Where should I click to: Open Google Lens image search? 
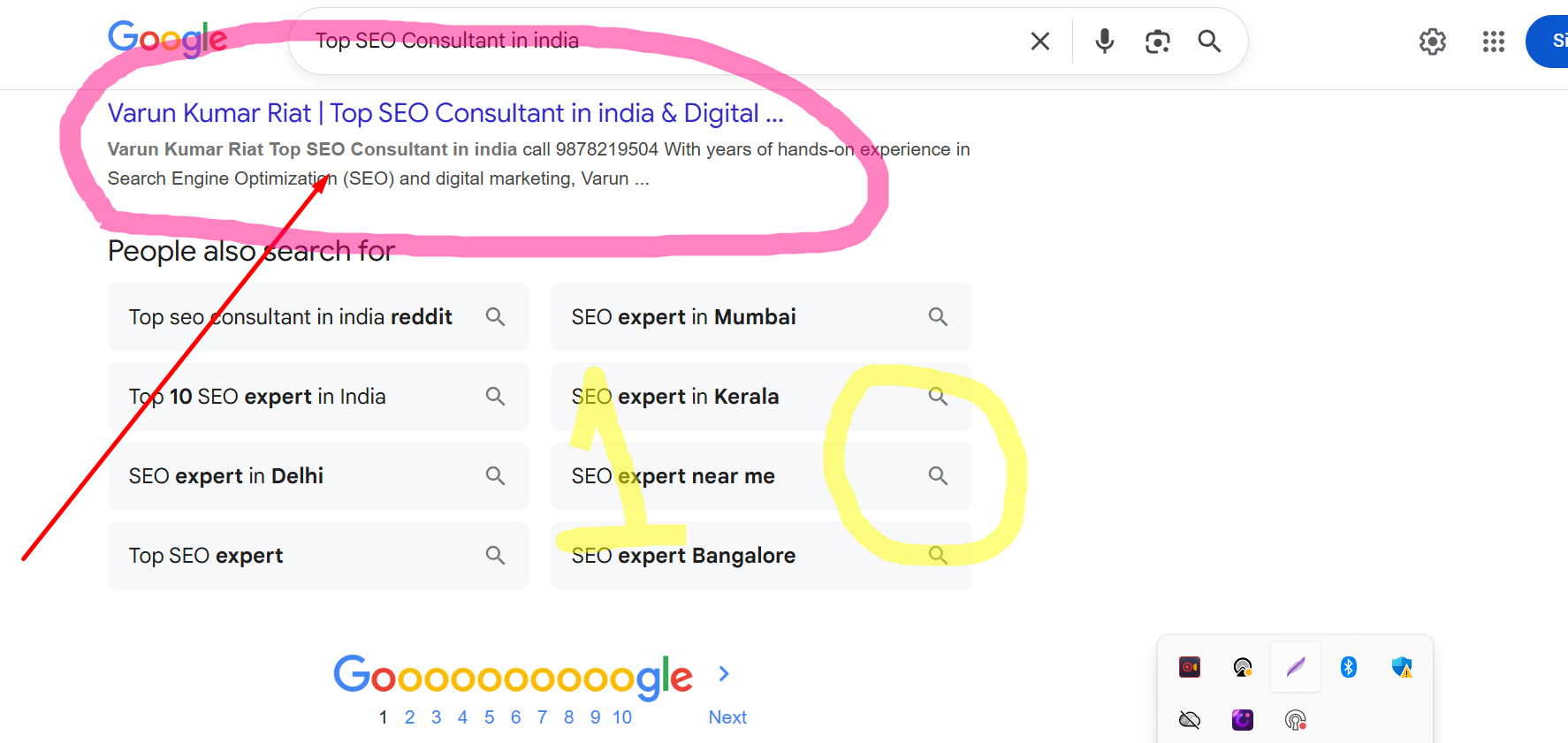pos(1158,41)
